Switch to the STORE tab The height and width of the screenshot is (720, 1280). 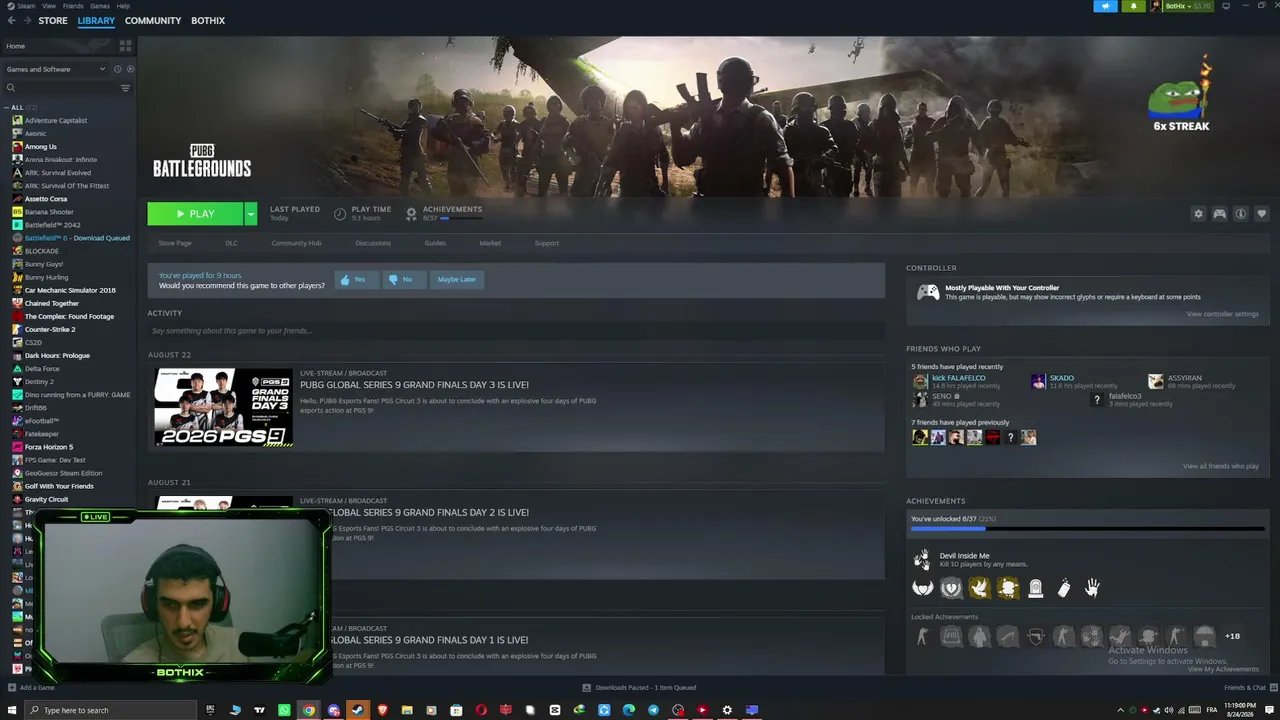[53, 20]
